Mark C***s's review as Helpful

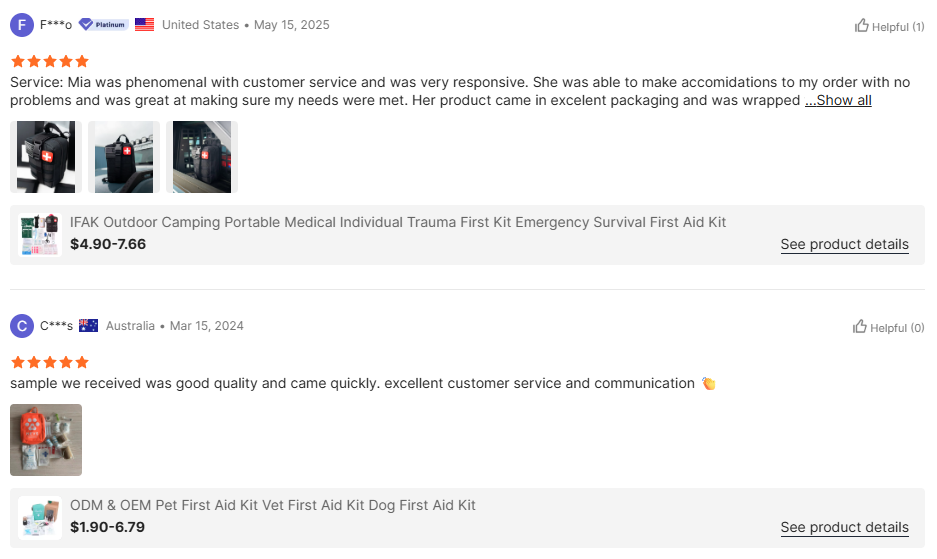pos(888,327)
